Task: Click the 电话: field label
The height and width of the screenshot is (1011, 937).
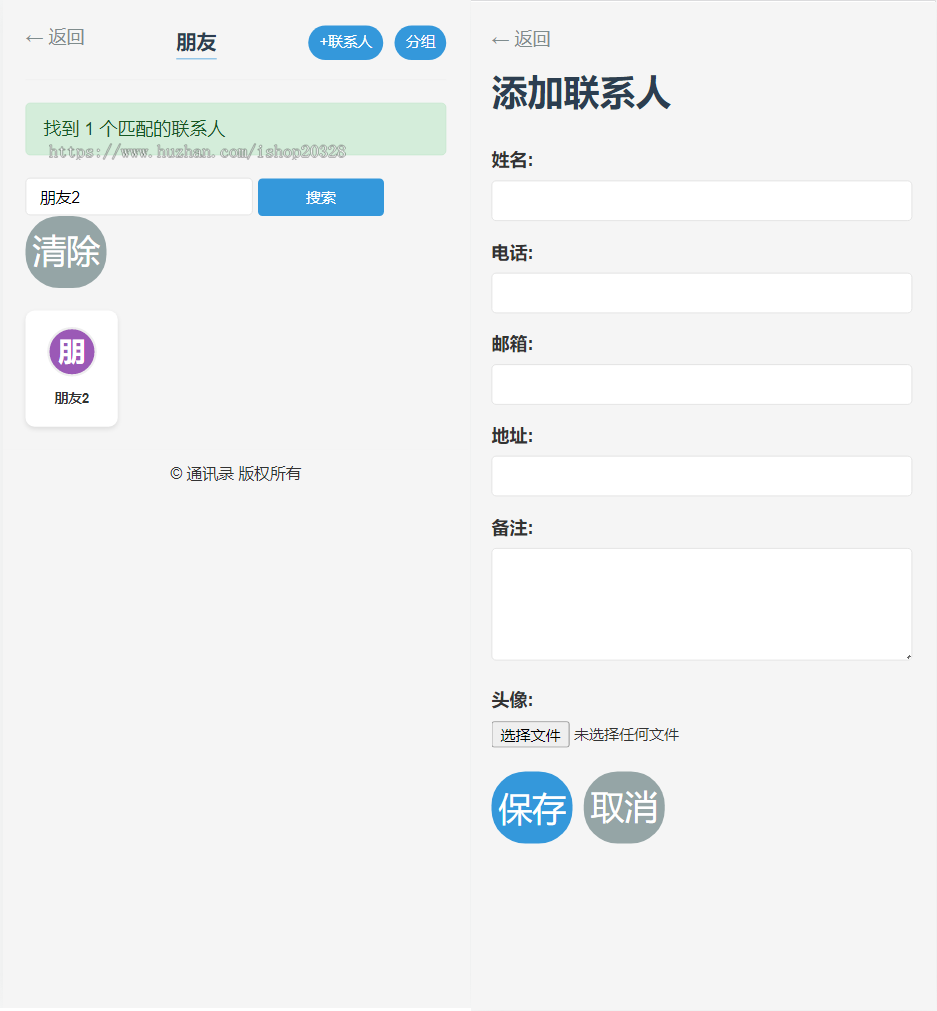Action: click(512, 253)
